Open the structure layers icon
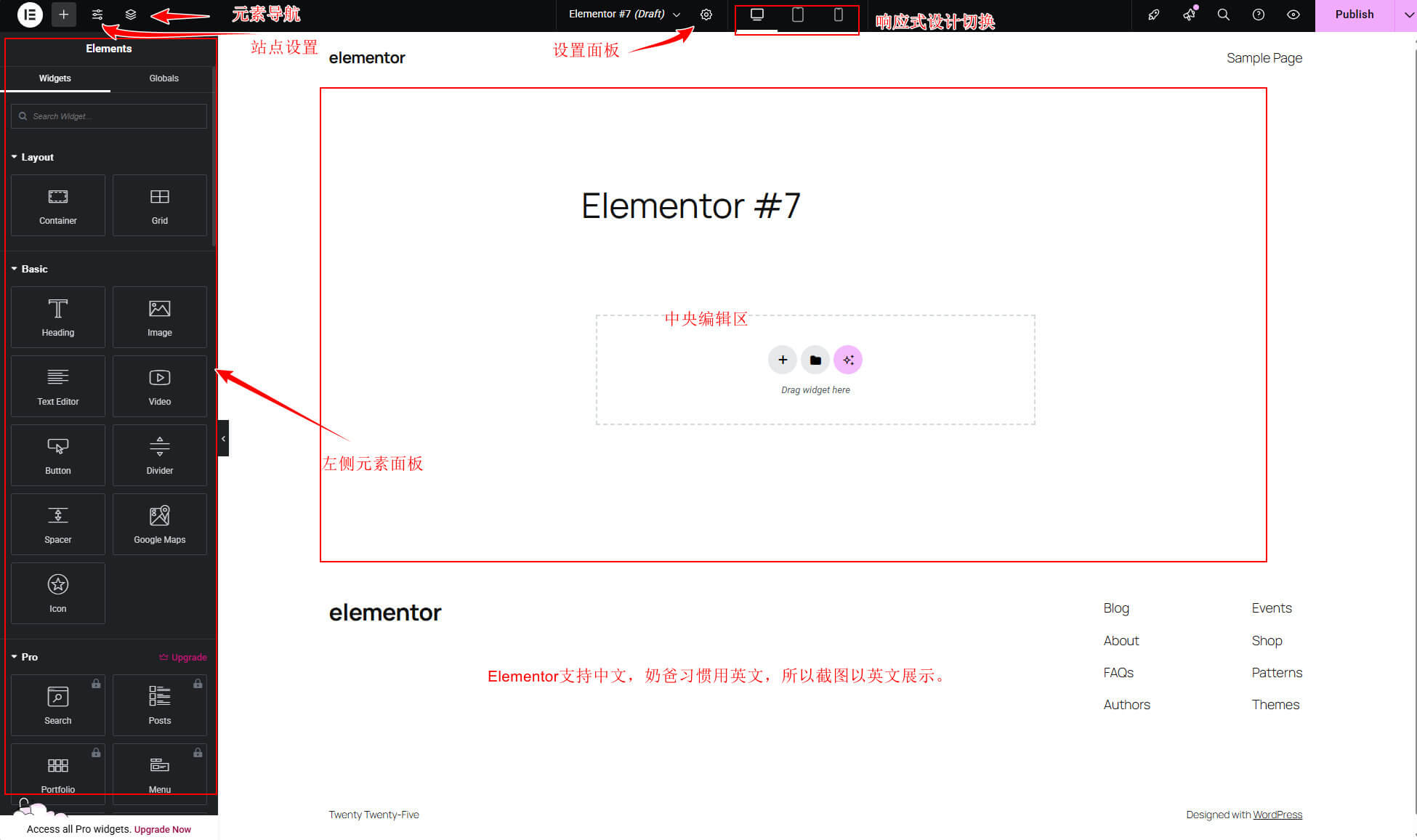The image size is (1417, 840). pyautogui.click(x=131, y=15)
